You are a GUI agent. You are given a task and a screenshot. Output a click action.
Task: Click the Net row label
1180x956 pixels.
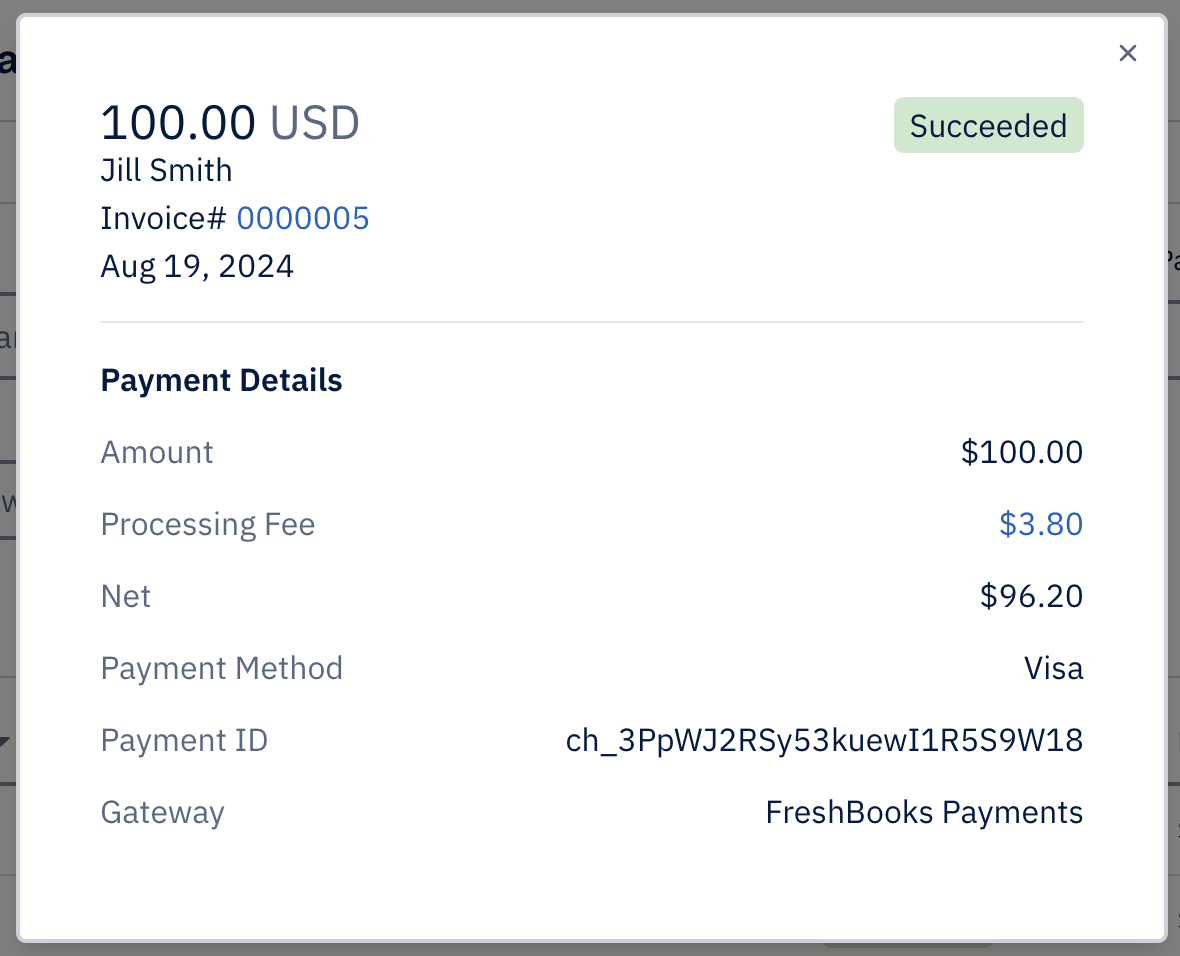tap(126, 596)
